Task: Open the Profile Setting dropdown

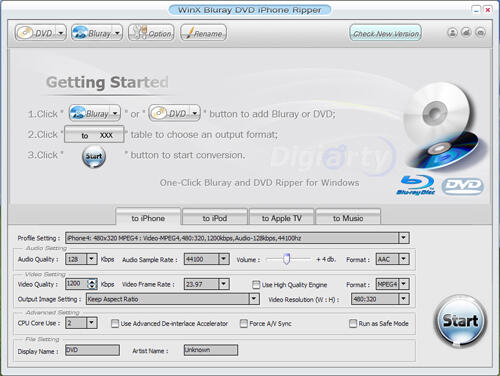Action: click(404, 238)
